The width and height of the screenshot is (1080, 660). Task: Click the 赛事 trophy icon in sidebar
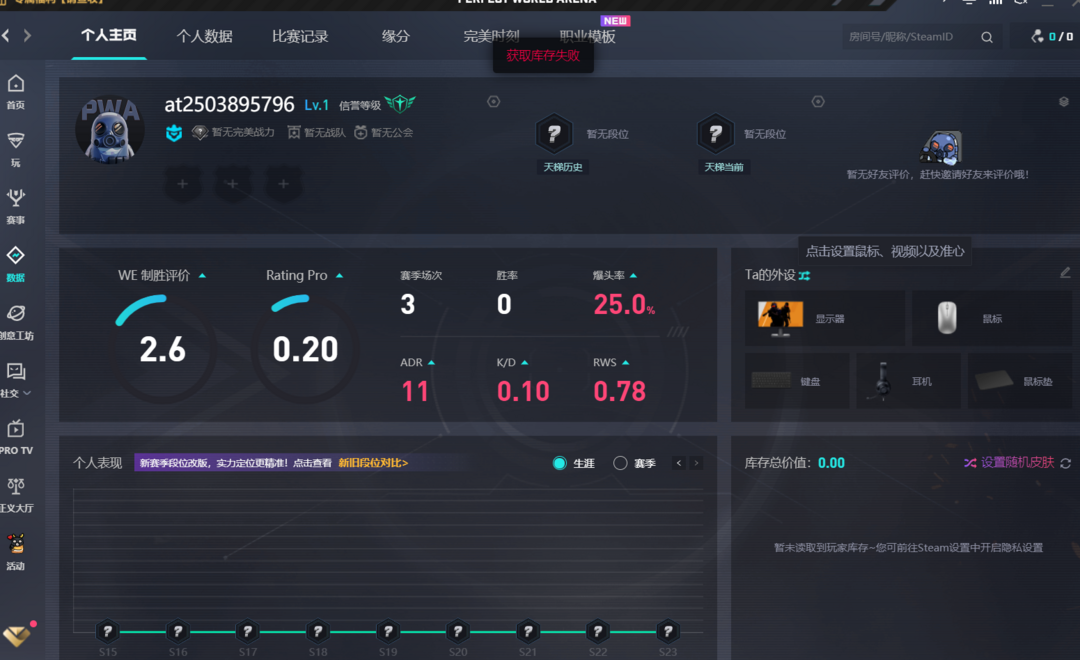pyautogui.click(x=16, y=199)
